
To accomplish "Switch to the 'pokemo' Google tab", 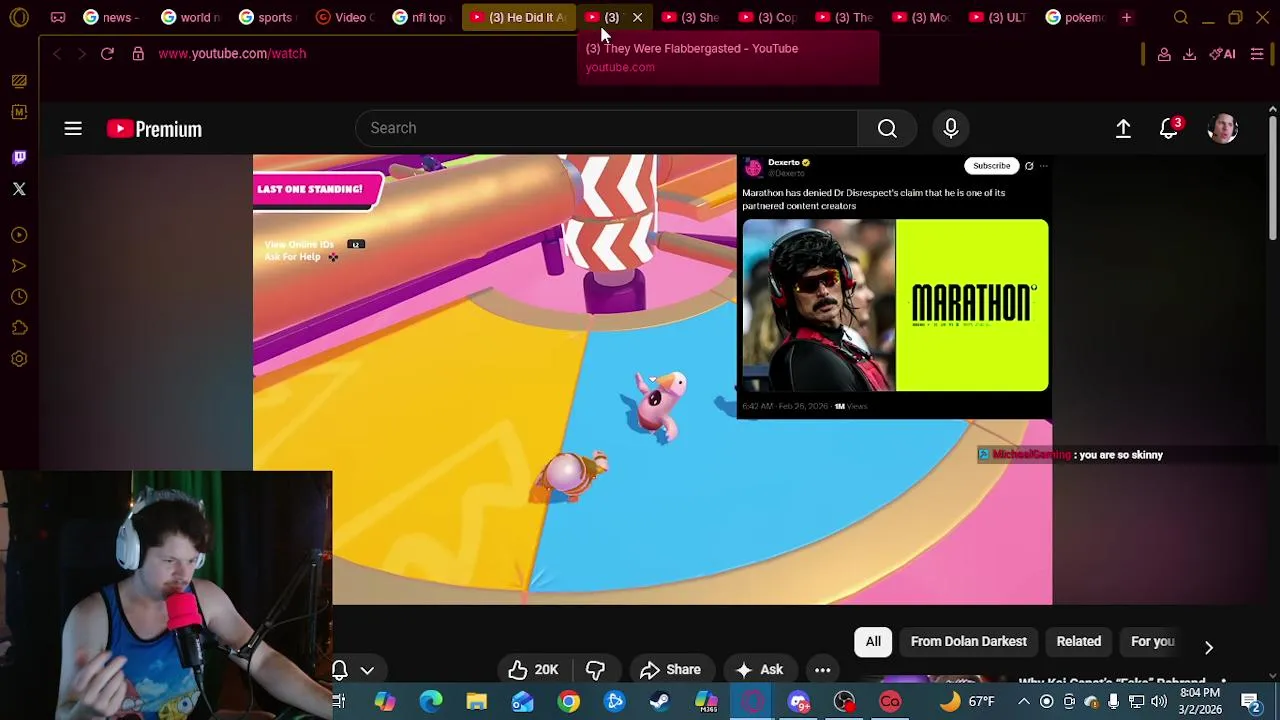I will (1076, 17).
